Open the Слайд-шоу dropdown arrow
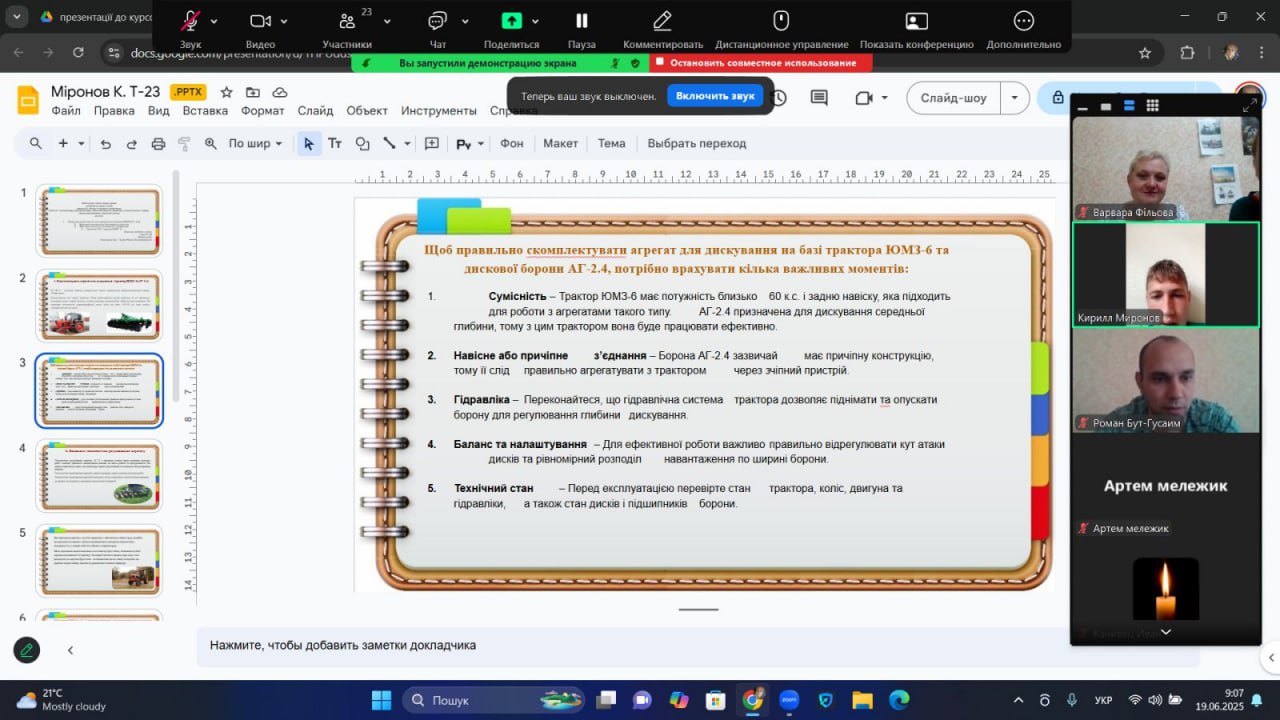The image size is (1280, 720). point(1015,98)
